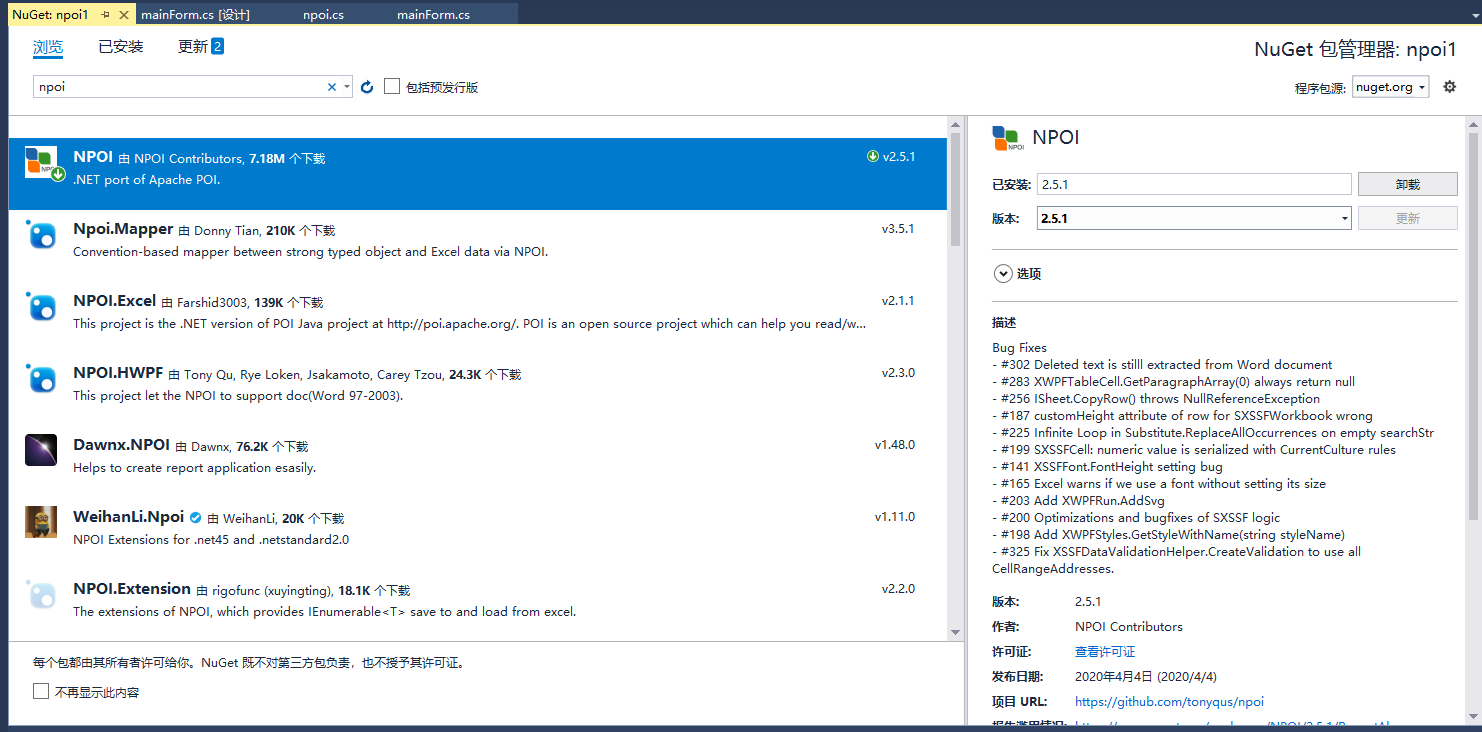This screenshot has height=732, width=1482.
Task: Switch to the 已安装 tab
Action: (x=121, y=46)
